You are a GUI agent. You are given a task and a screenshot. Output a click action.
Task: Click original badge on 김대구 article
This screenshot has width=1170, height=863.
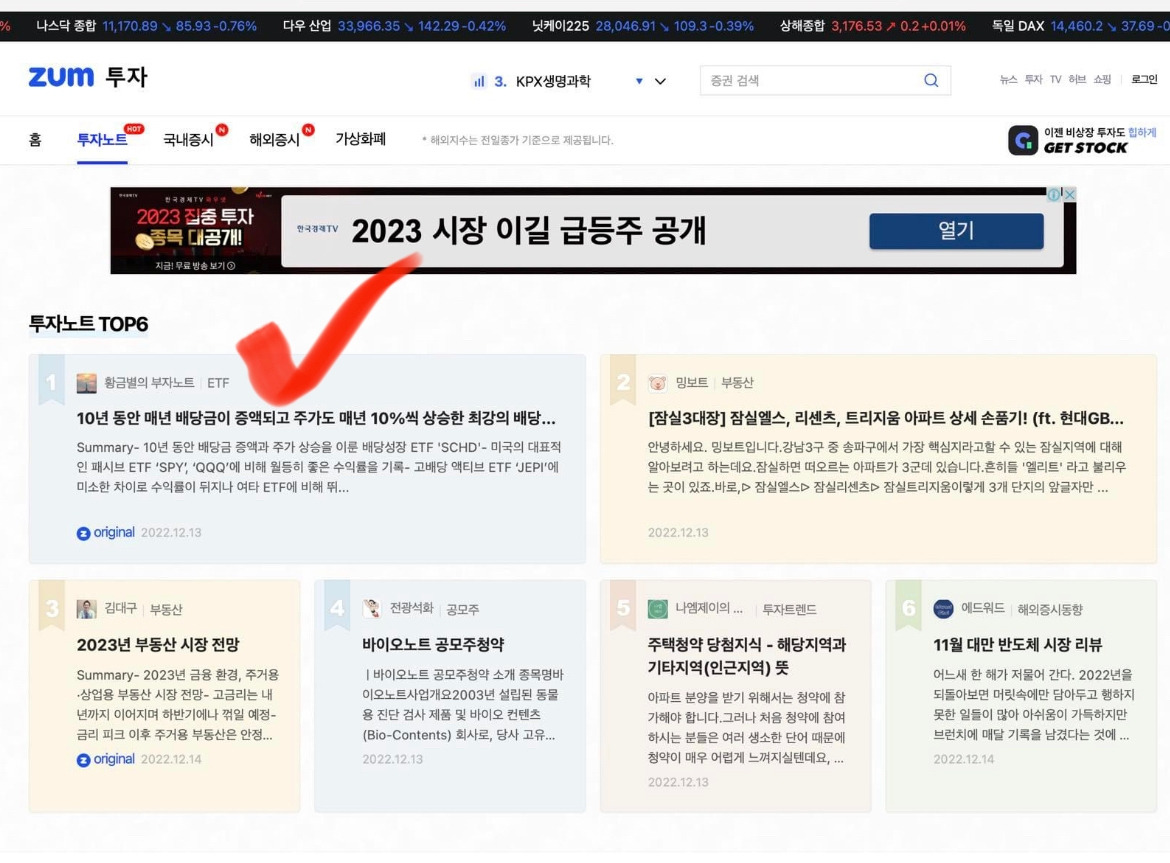pyautogui.click(x=105, y=759)
